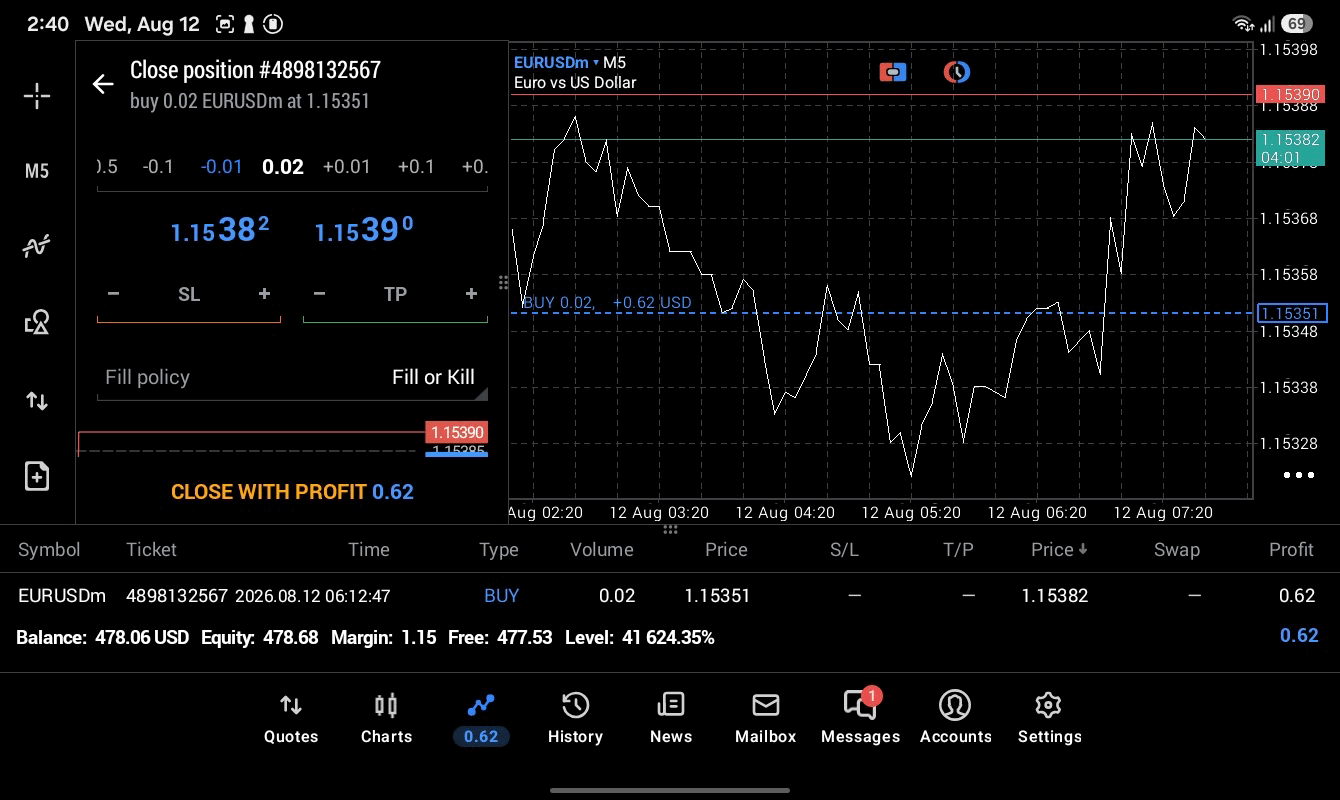Decrease Stop Loss with minus button

tap(114, 294)
